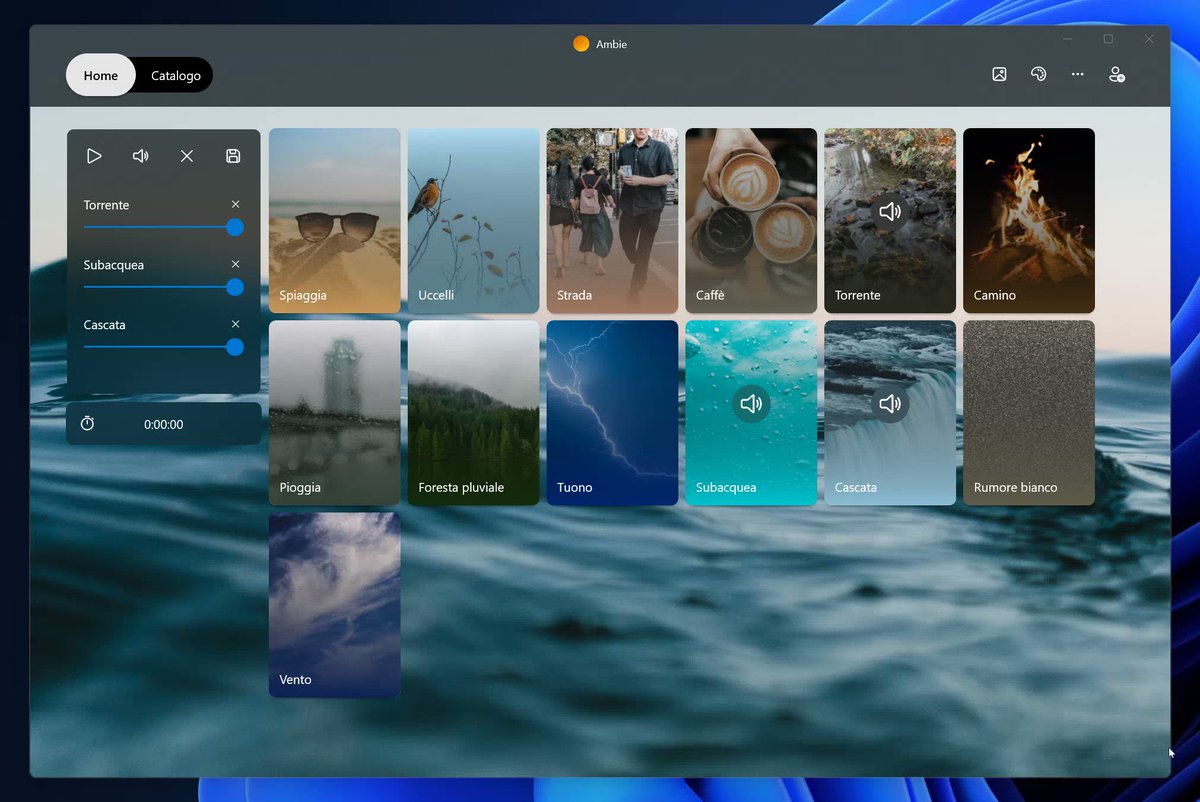1200x802 pixels.
Task: Adjust the Torrente volume slider
Action: point(164,227)
